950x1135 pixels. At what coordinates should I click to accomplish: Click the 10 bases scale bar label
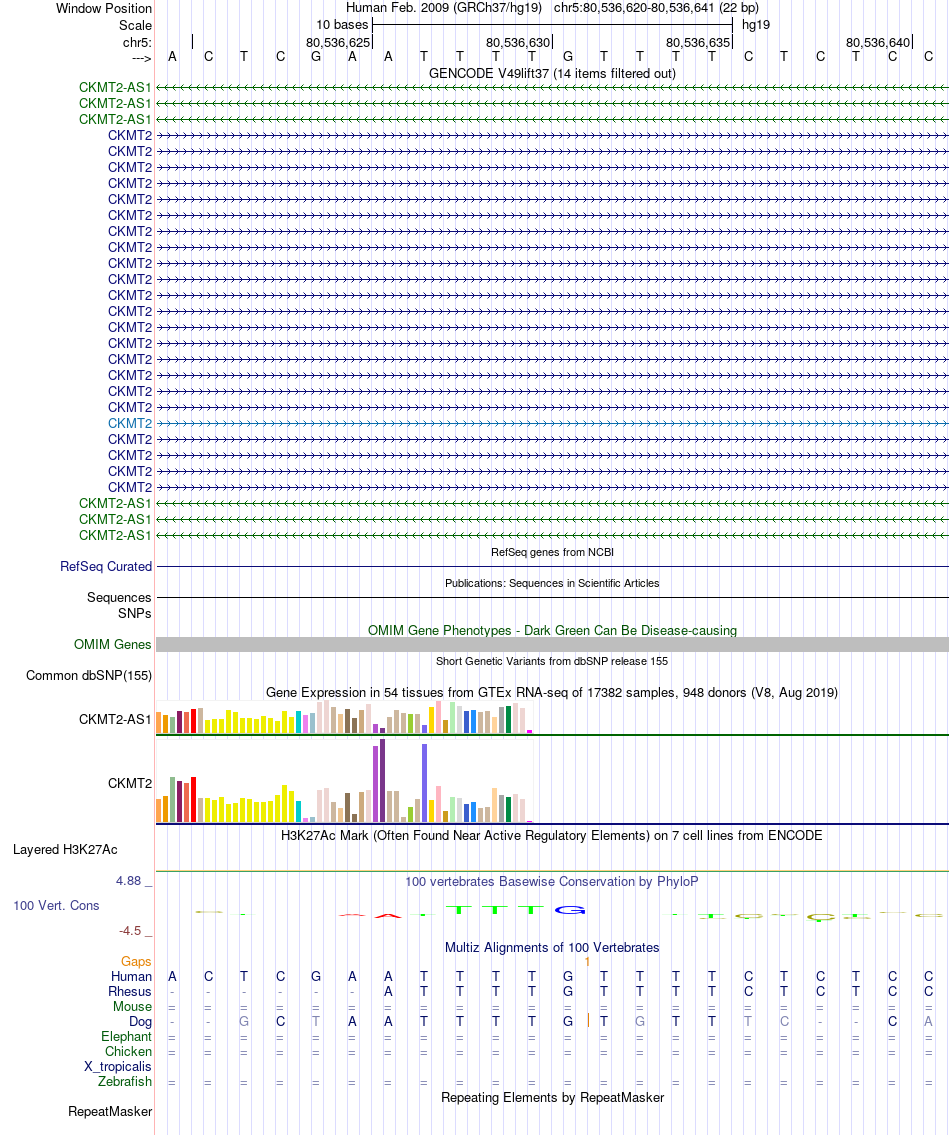pyautogui.click(x=342, y=25)
